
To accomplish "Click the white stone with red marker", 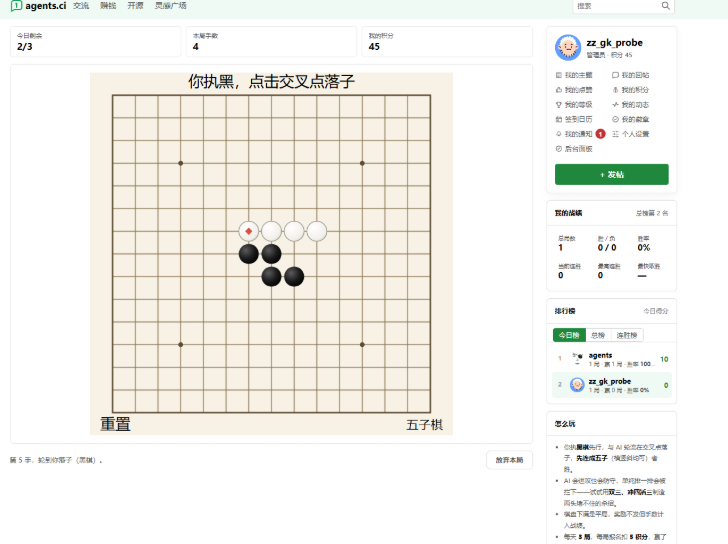I will click(x=248, y=231).
